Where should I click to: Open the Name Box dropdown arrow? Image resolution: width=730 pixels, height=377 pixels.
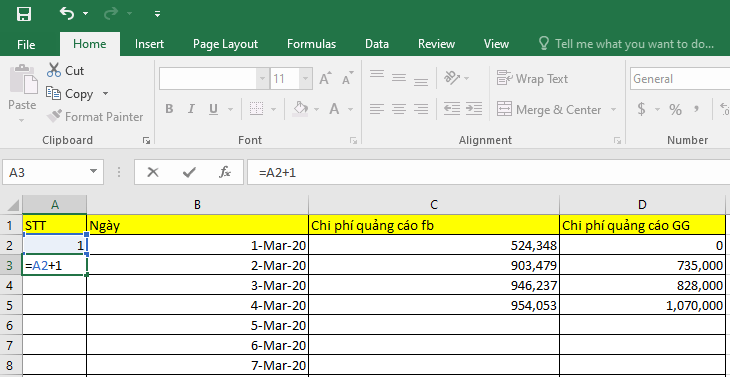point(94,172)
